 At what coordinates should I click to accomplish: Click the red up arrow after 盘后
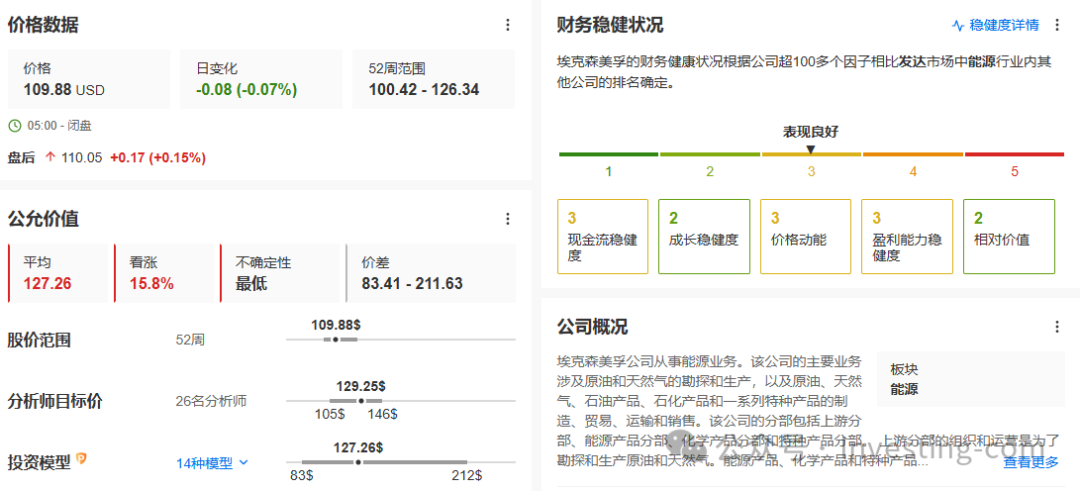(50, 158)
